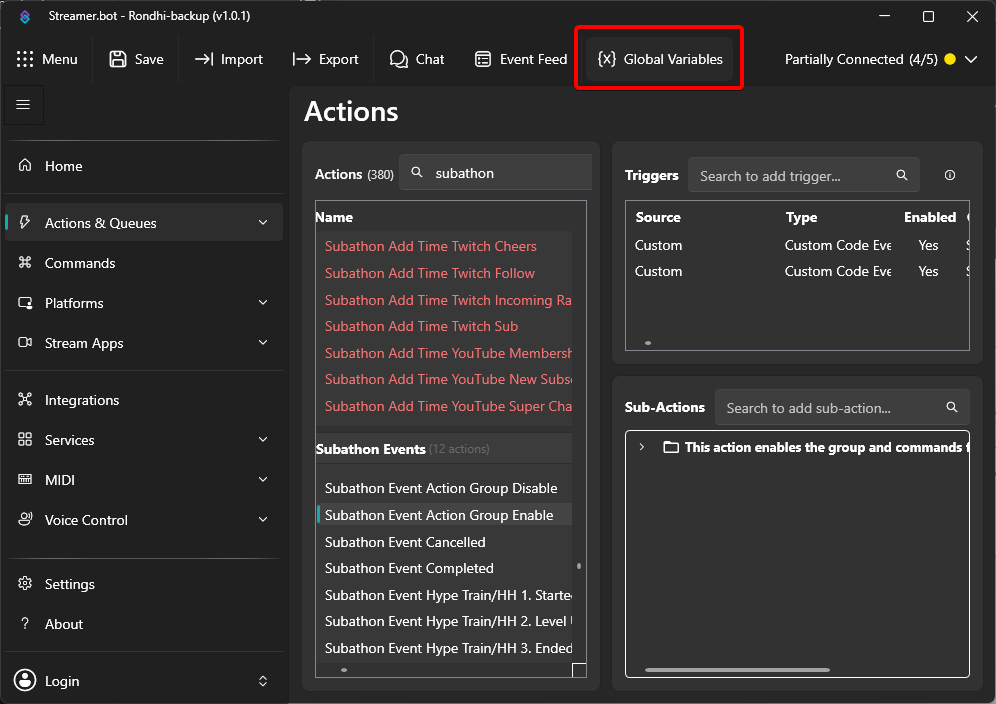The image size is (996, 704).
Task: Open the Event Feed
Action: pos(520,58)
